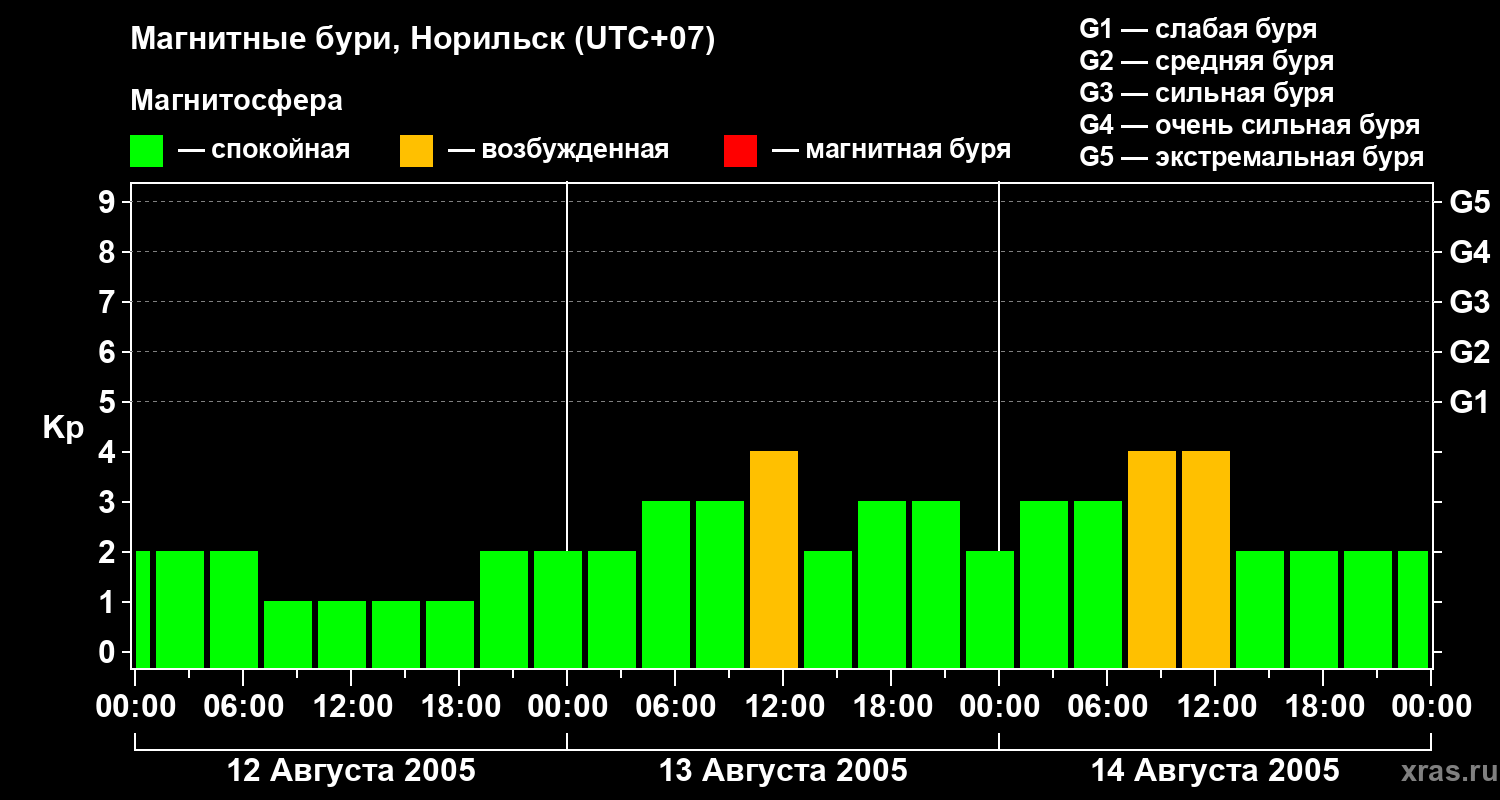Click the G1 label on the right axis
1500x800 pixels.
coord(1469,402)
